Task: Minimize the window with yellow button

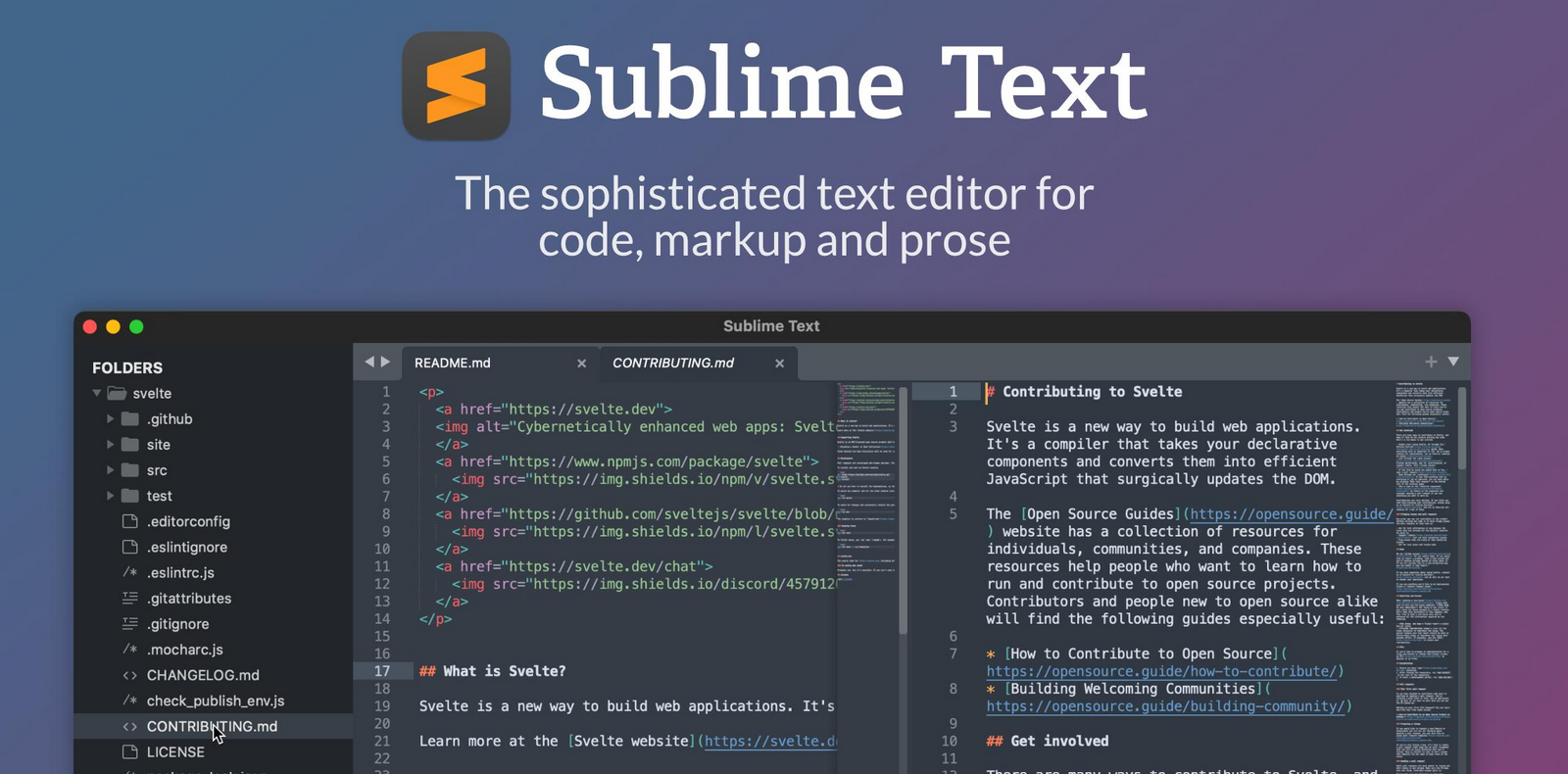Action: pos(113,326)
